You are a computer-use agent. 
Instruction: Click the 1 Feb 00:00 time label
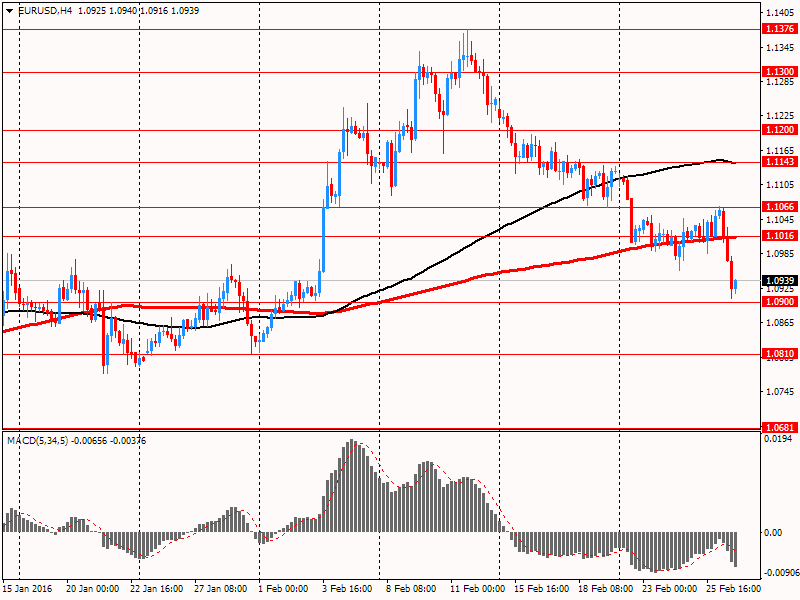click(x=283, y=589)
